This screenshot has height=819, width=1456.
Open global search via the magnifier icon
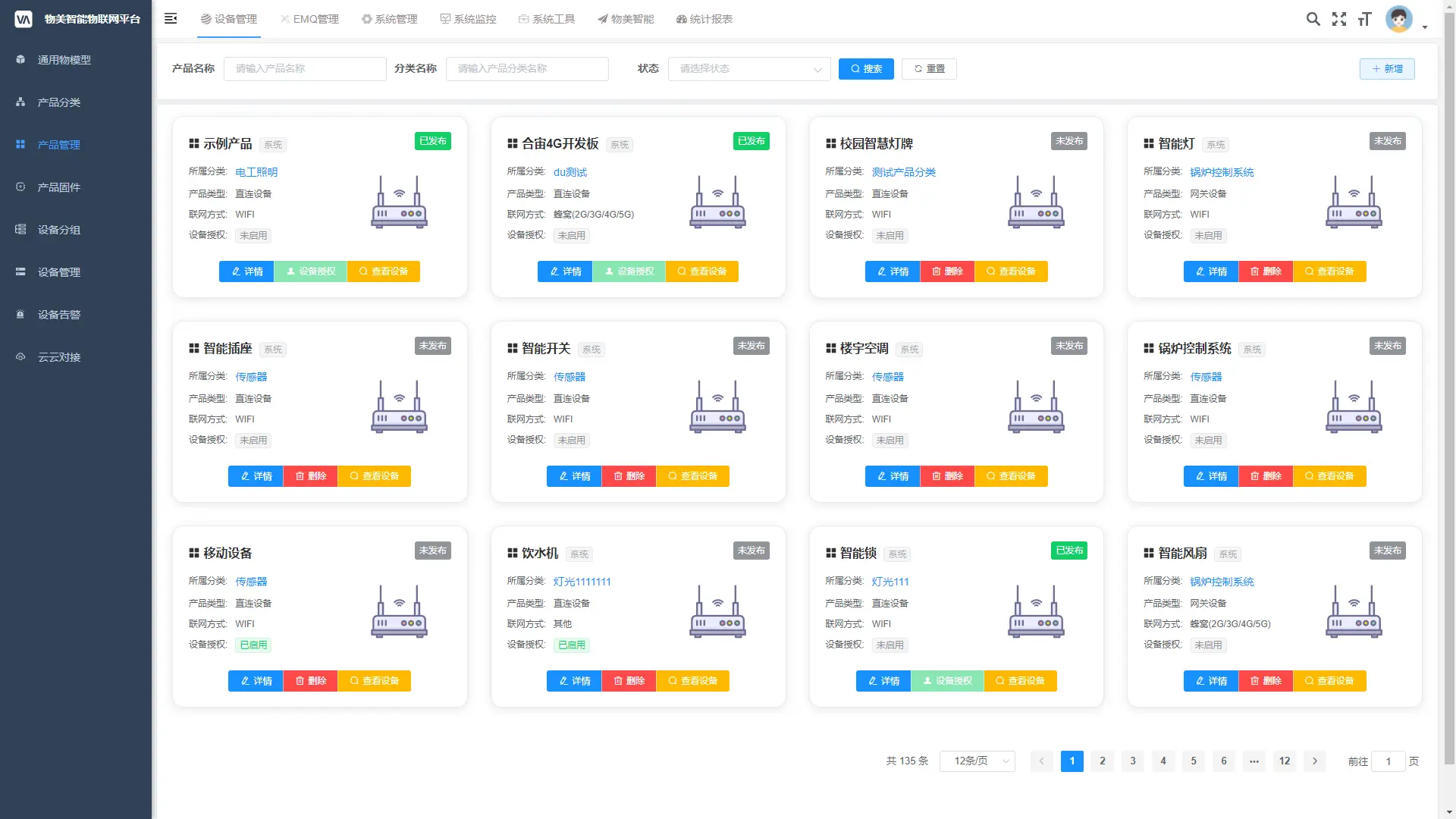click(1314, 19)
